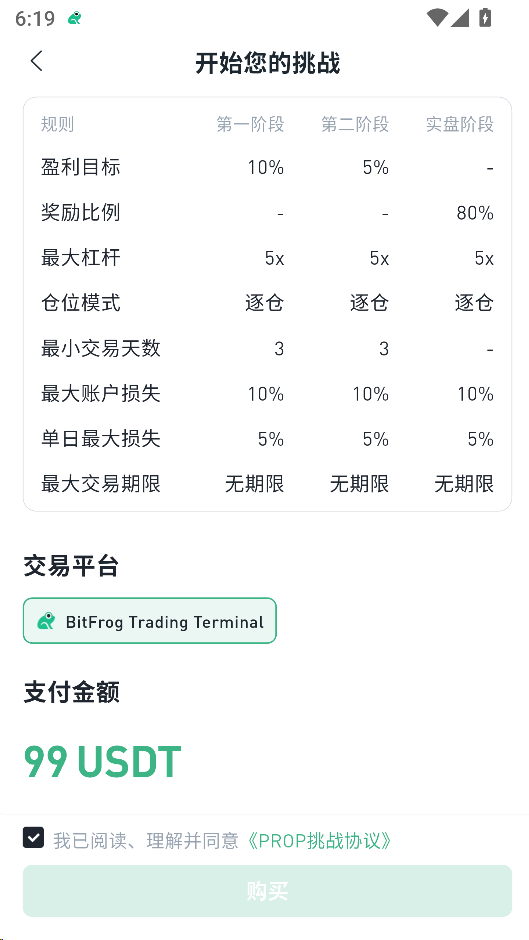Image resolution: width=529 pixels, height=940 pixels.
Task: Click the 实盘阶段 column header
Action: [x=460, y=125]
